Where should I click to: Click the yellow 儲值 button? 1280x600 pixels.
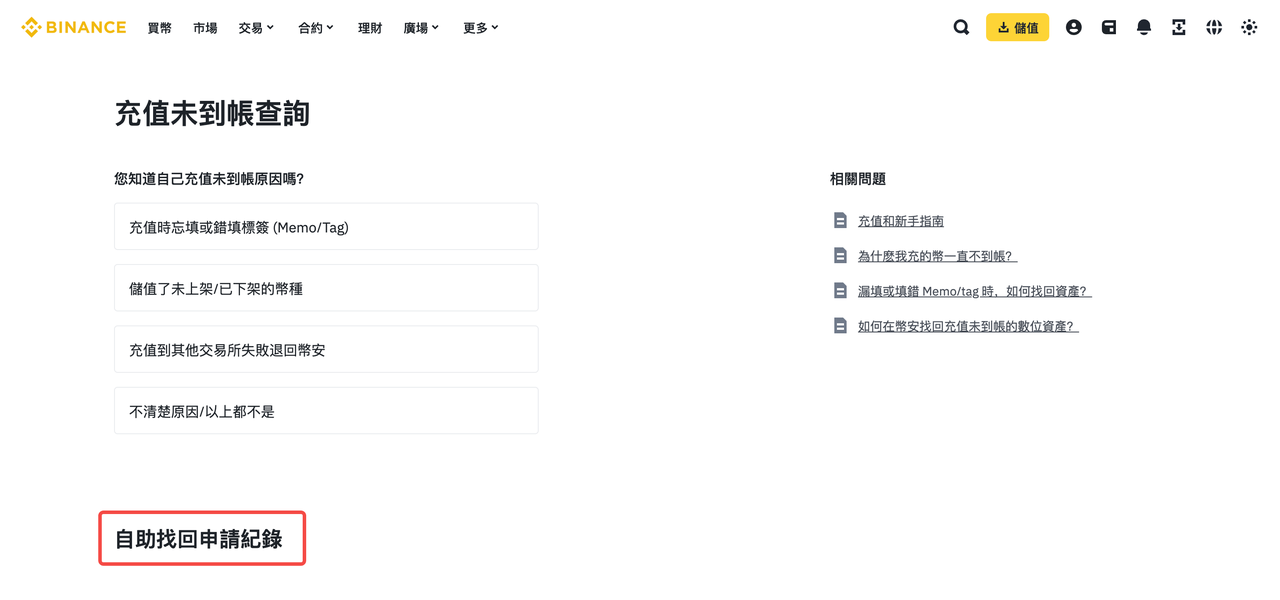(1017, 28)
